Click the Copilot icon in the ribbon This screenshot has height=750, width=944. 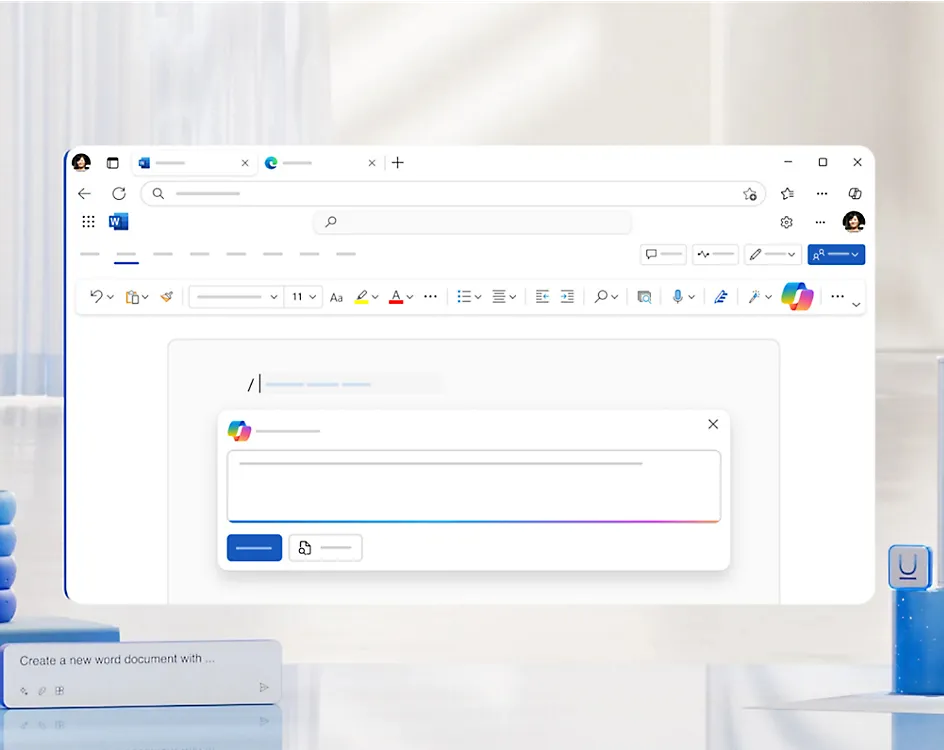[x=797, y=296]
